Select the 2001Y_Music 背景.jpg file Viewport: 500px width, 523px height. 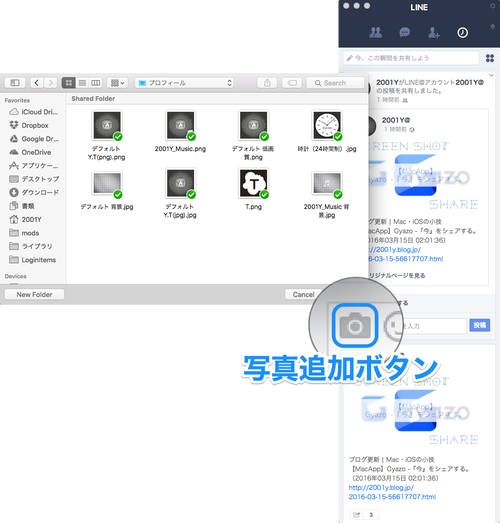click(327, 194)
